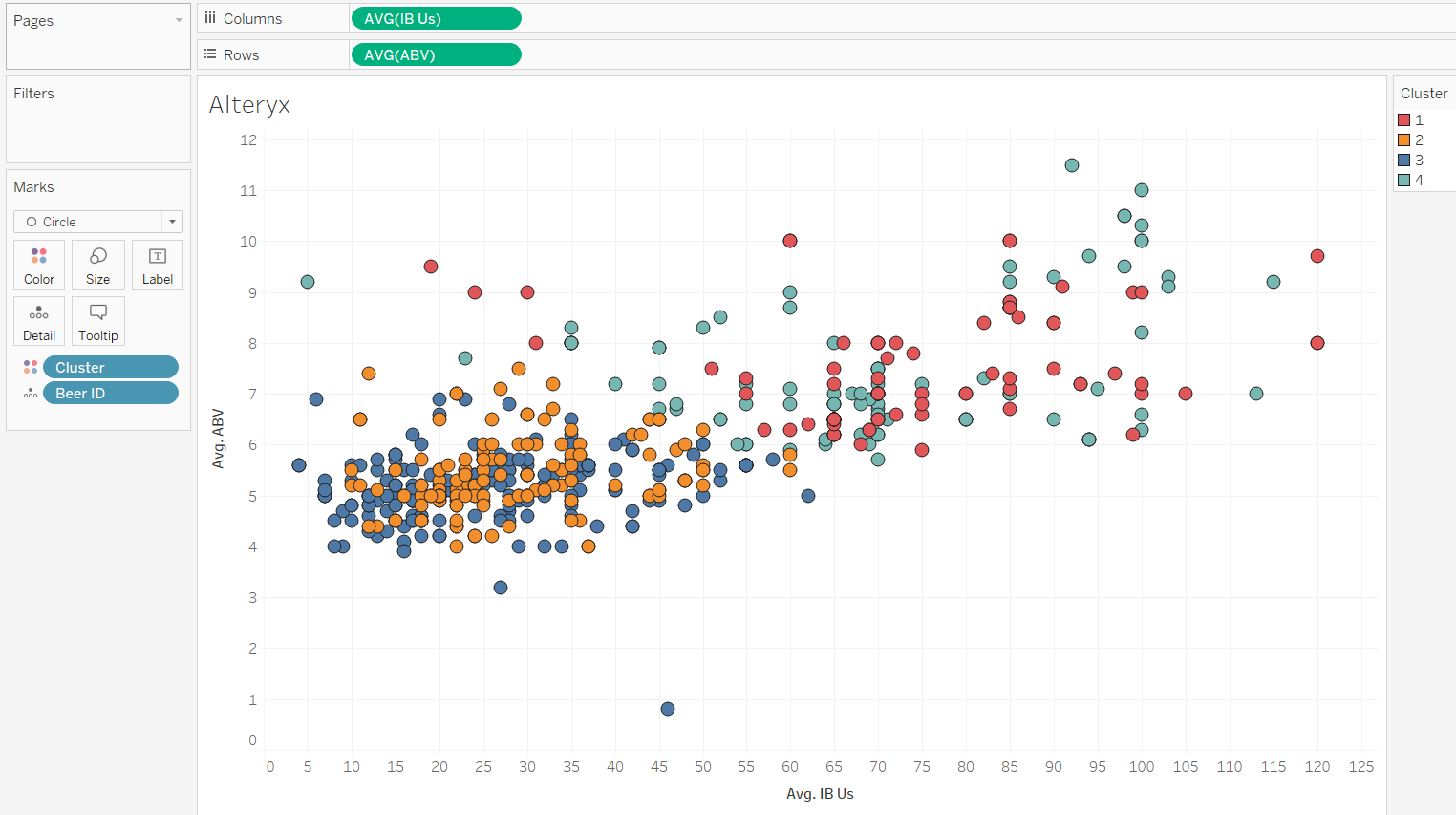The height and width of the screenshot is (815, 1456).
Task: Expand the Pages shelf dropdown arrow
Action: click(179, 20)
